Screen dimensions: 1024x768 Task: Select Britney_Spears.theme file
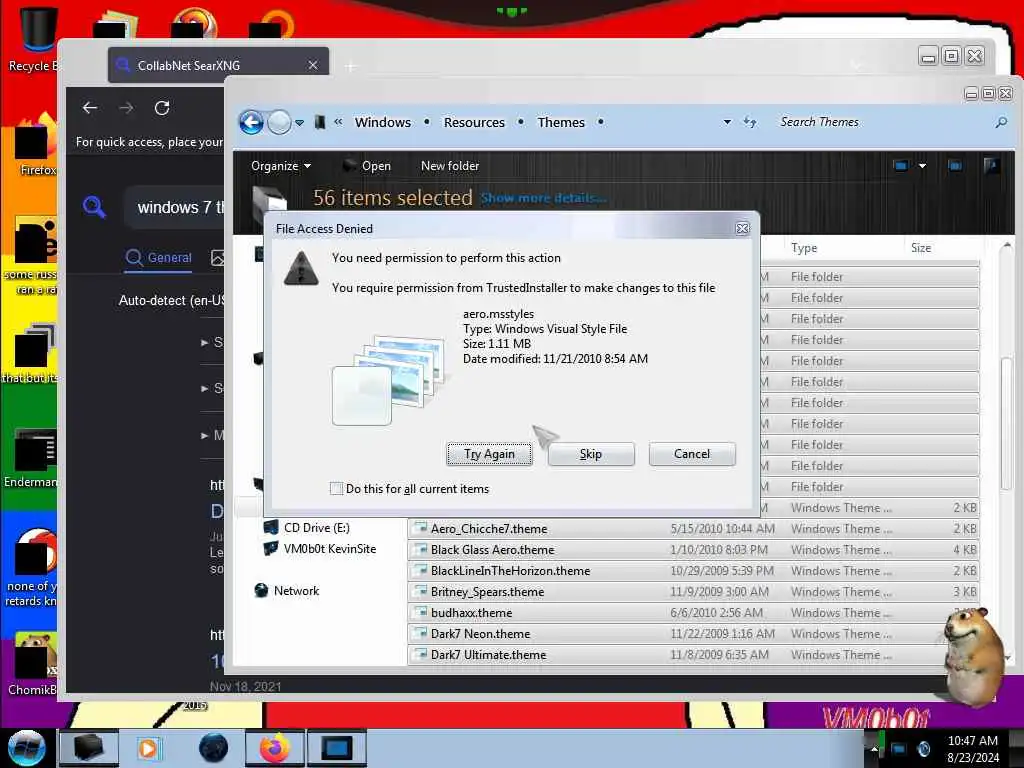[694, 592]
